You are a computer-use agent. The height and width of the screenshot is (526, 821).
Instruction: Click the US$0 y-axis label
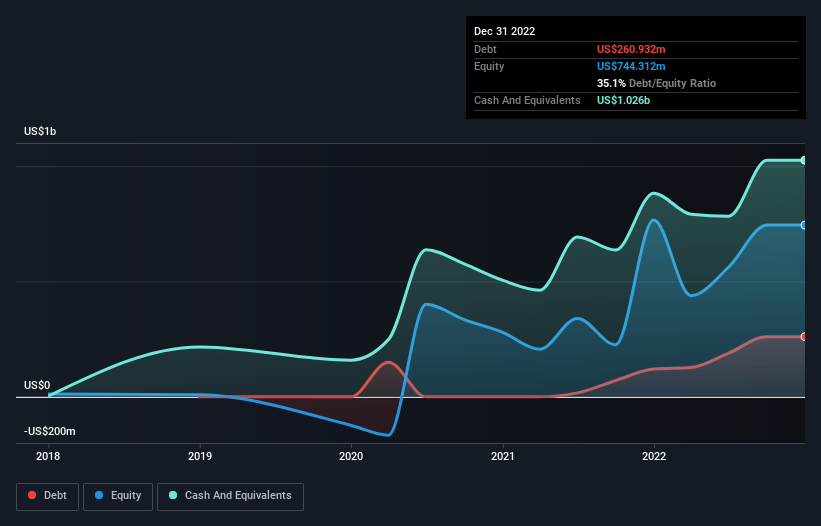click(37, 385)
